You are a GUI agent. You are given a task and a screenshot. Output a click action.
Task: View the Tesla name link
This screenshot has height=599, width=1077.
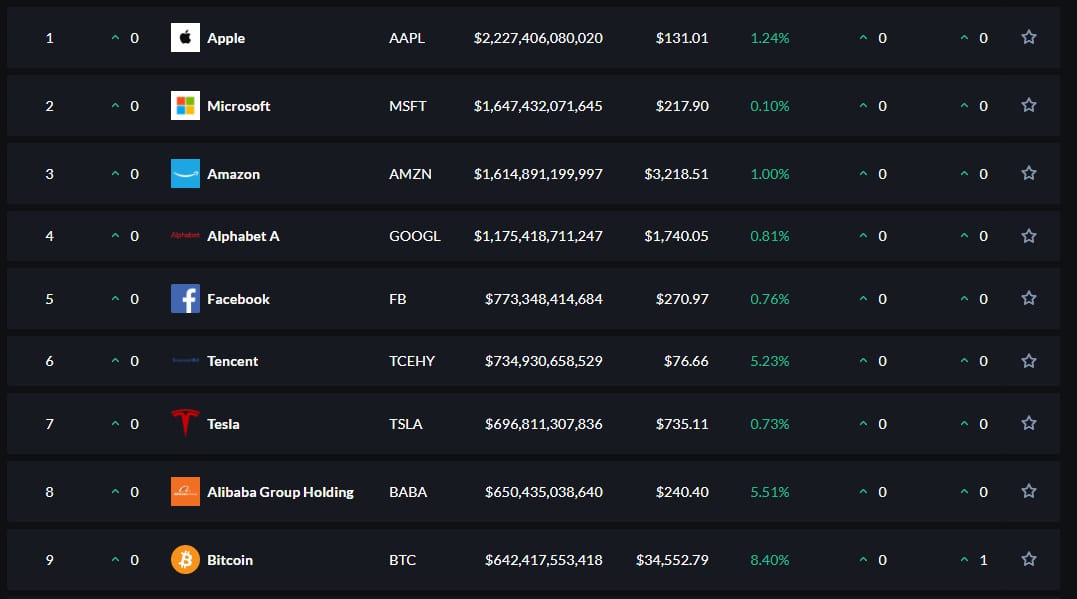(223, 425)
